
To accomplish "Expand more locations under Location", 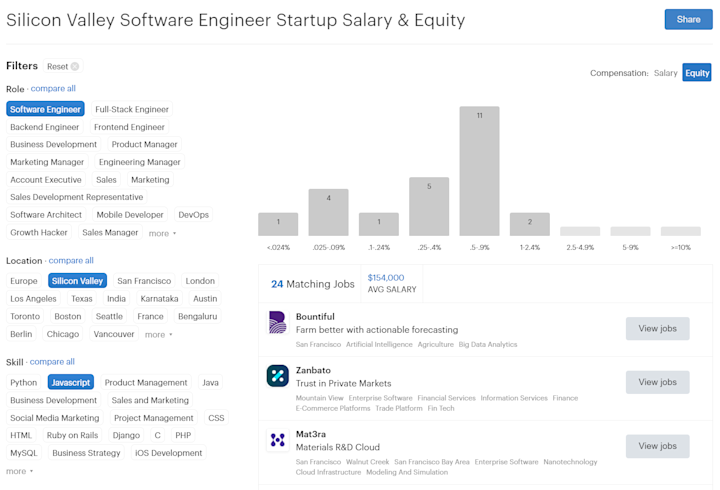I will pyautogui.click(x=158, y=335).
